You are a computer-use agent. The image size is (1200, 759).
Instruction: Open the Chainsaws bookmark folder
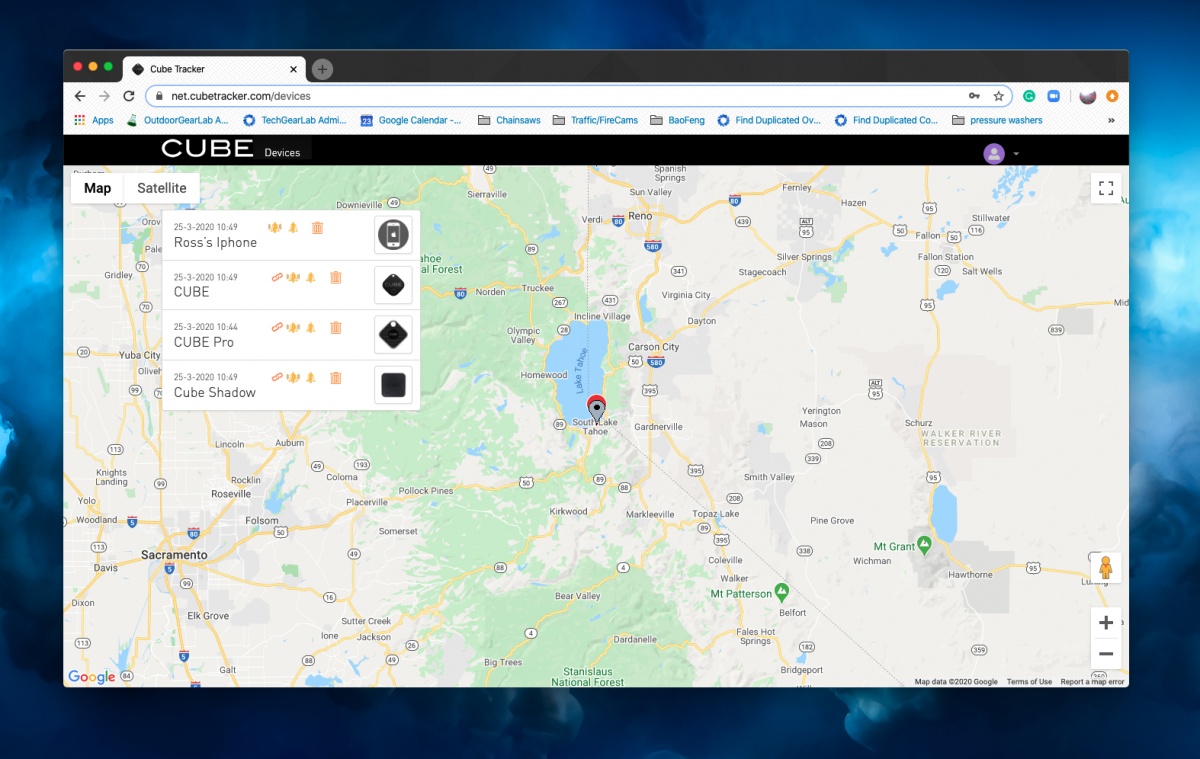[509, 120]
